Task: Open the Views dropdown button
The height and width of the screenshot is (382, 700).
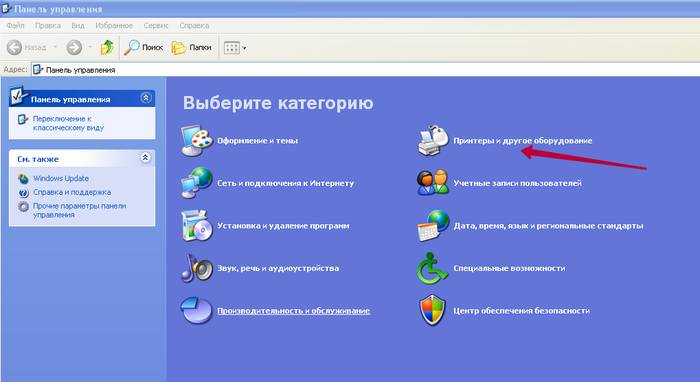Action: click(235, 47)
